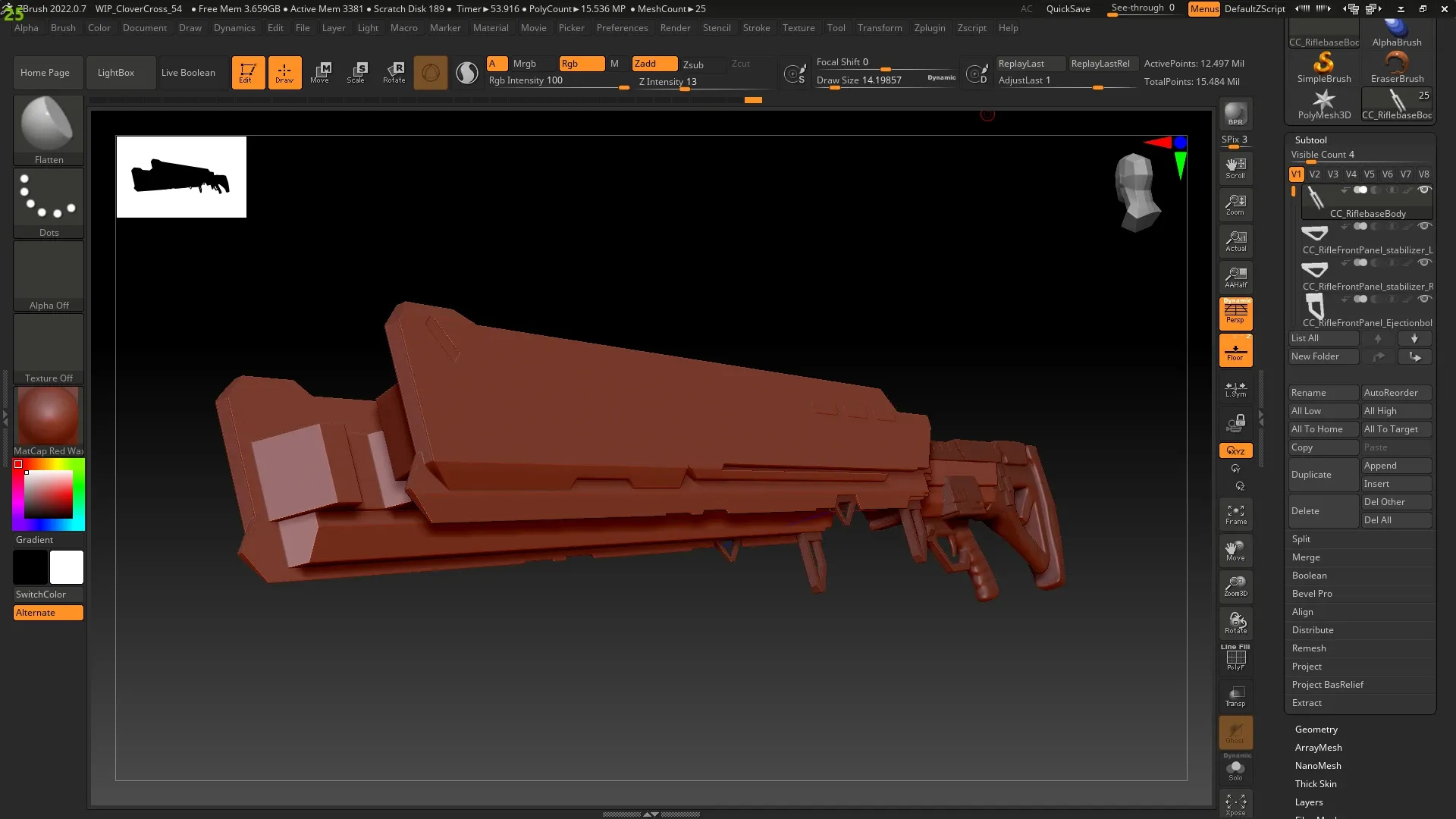Click the AAHalf icon on the right shelf
The width and height of the screenshot is (1456, 819).
pyautogui.click(x=1235, y=278)
